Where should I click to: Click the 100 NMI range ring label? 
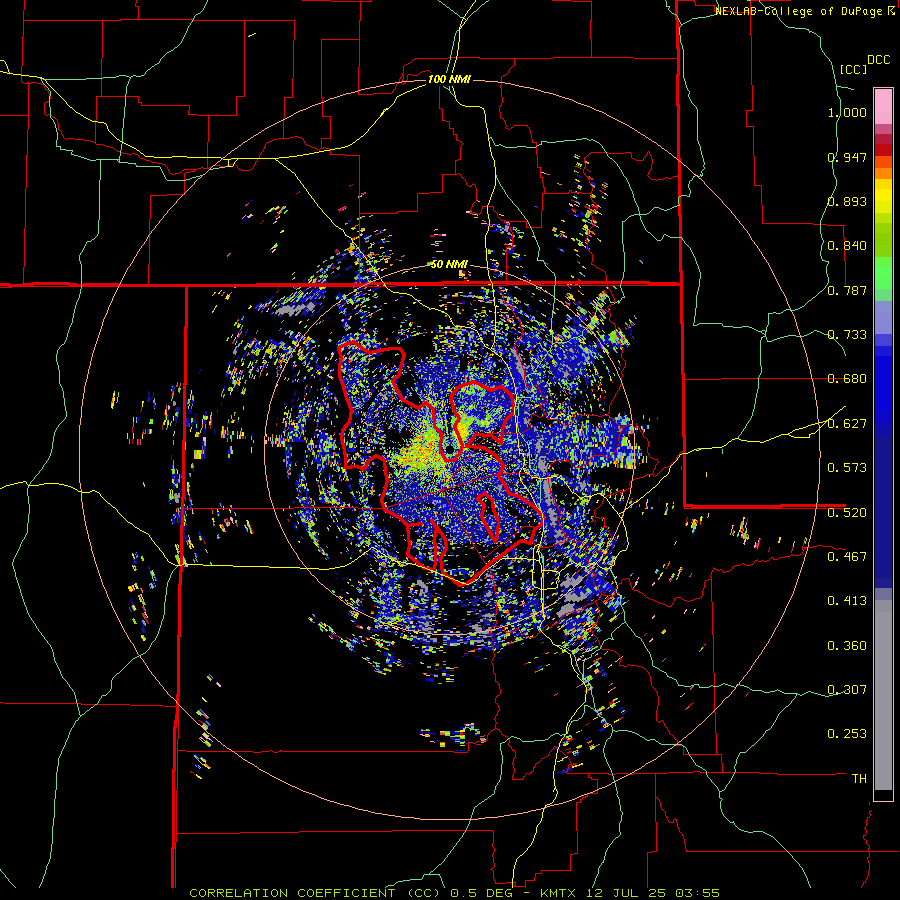449,79
